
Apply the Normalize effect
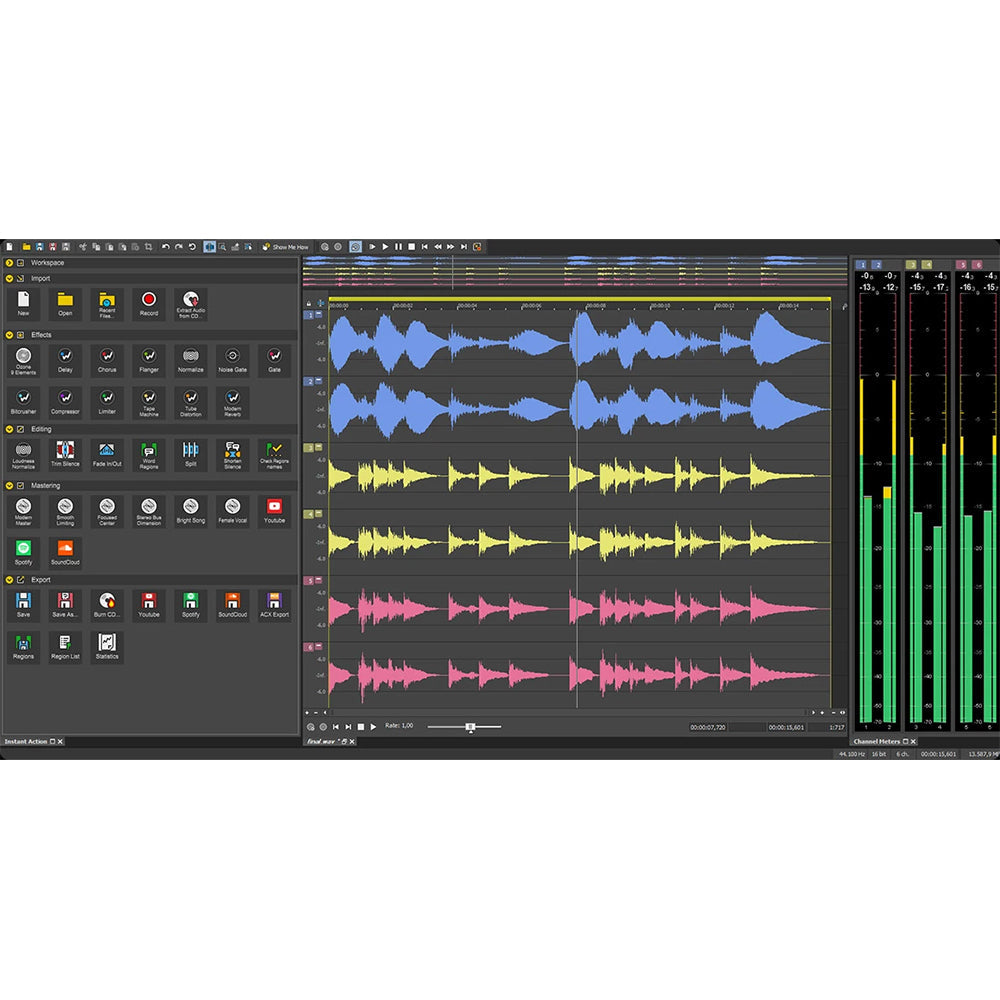point(190,361)
